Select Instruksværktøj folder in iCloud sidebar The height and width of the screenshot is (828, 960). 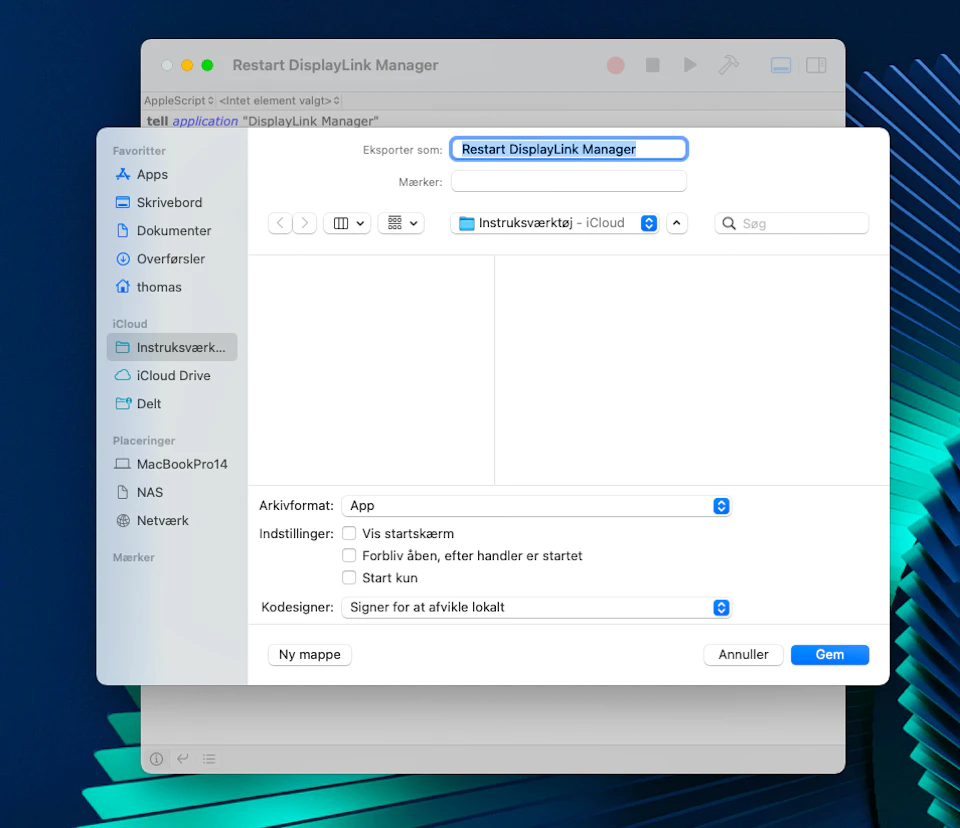point(172,347)
